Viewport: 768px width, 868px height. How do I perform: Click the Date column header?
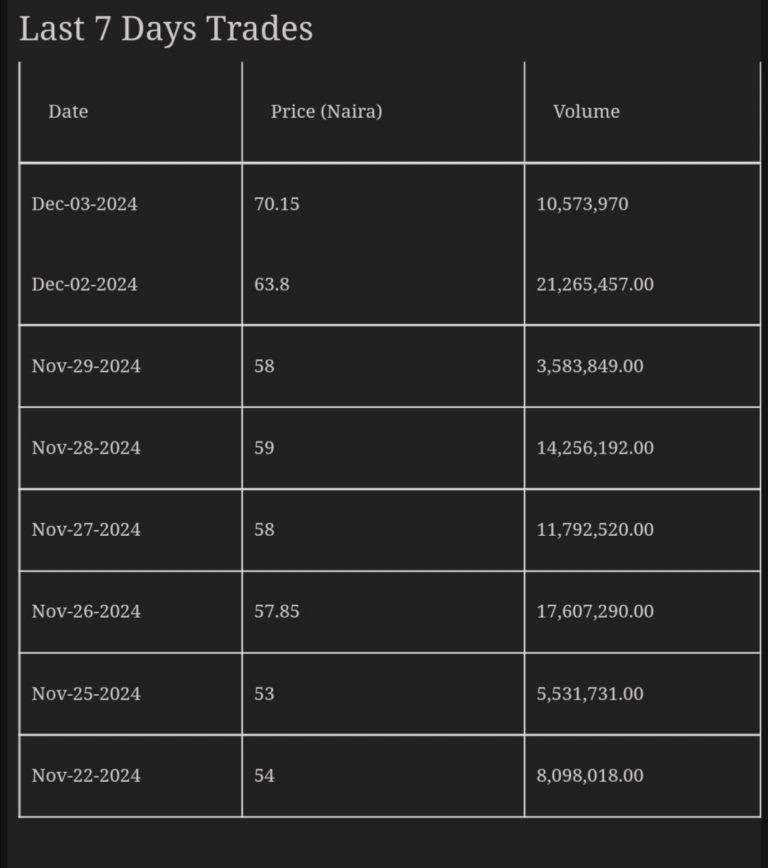(x=68, y=112)
